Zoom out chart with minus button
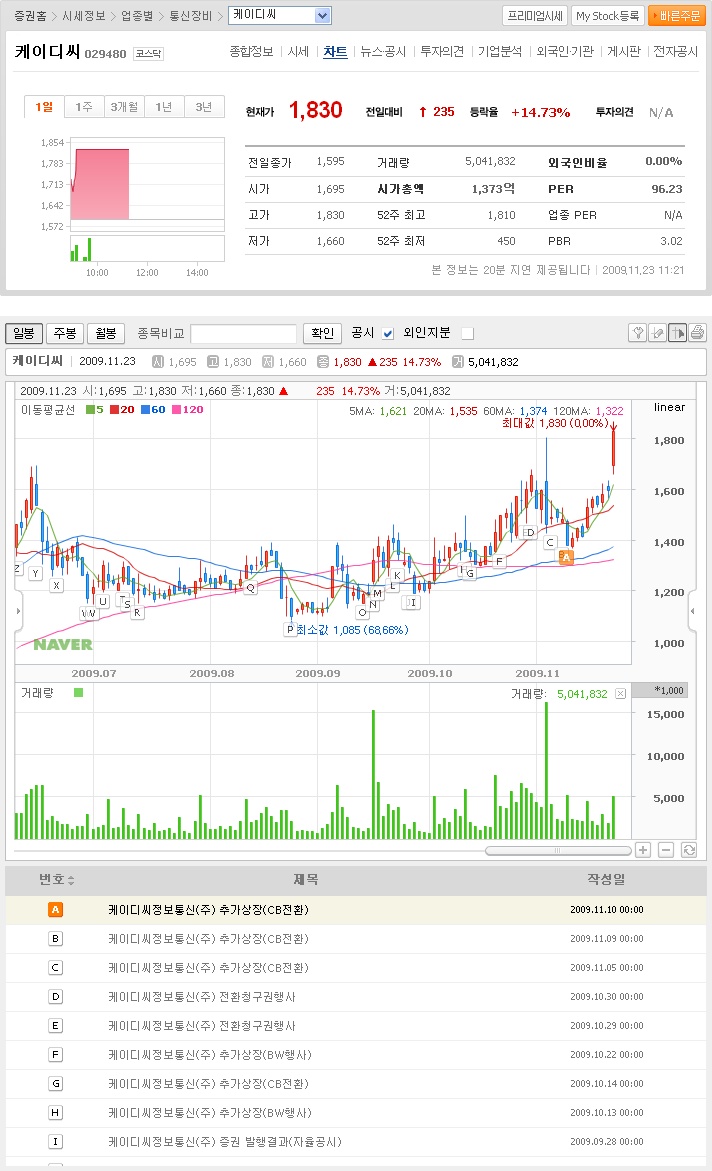The image size is (712, 1171). [666, 850]
